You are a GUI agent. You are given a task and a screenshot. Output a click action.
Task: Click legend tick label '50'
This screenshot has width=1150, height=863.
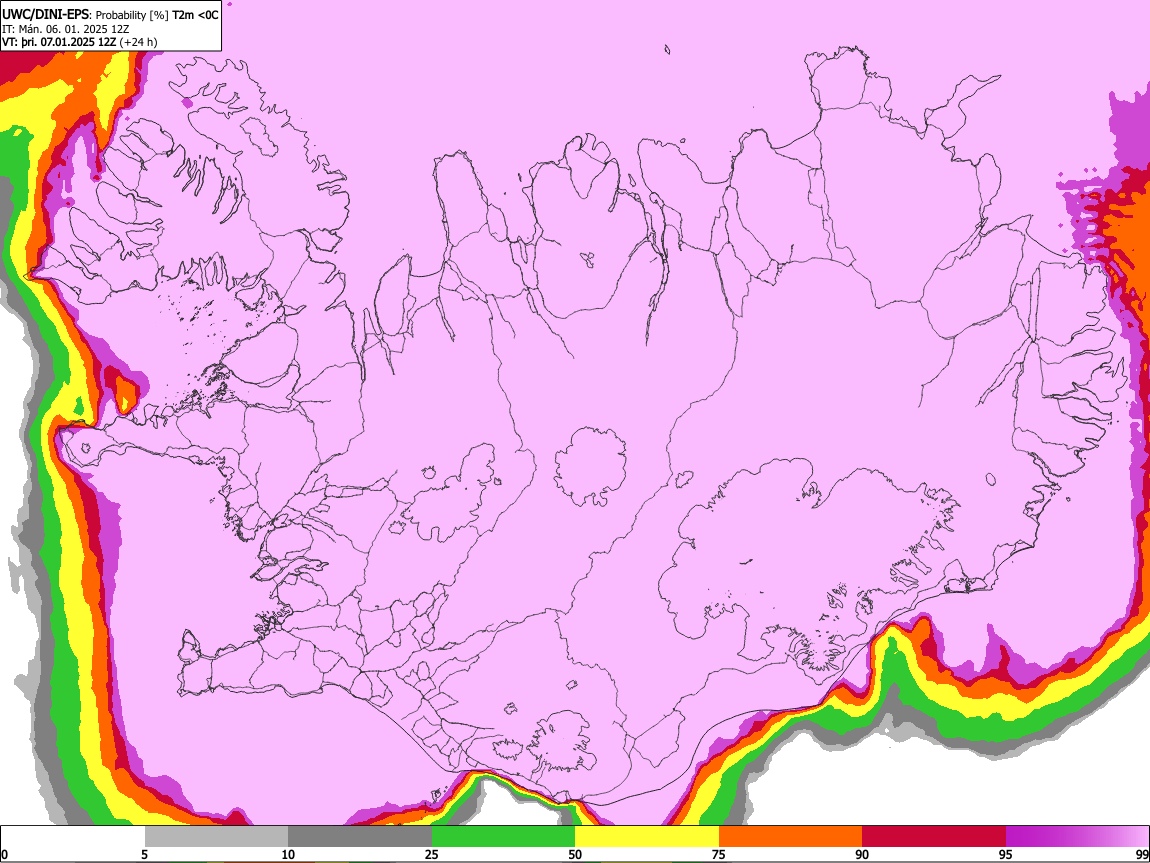pos(575,855)
